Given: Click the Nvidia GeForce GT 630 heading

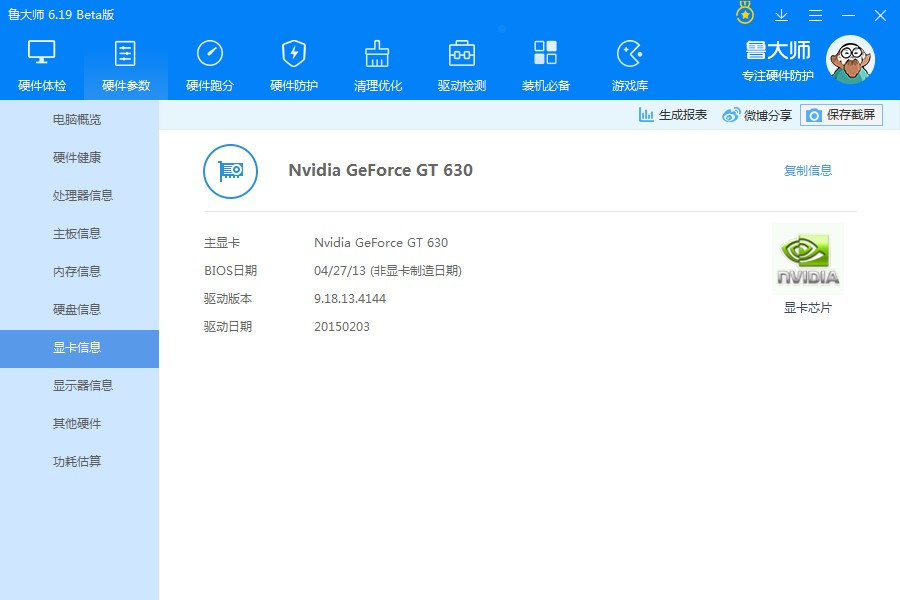Looking at the screenshot, I should tap(381, 170).
